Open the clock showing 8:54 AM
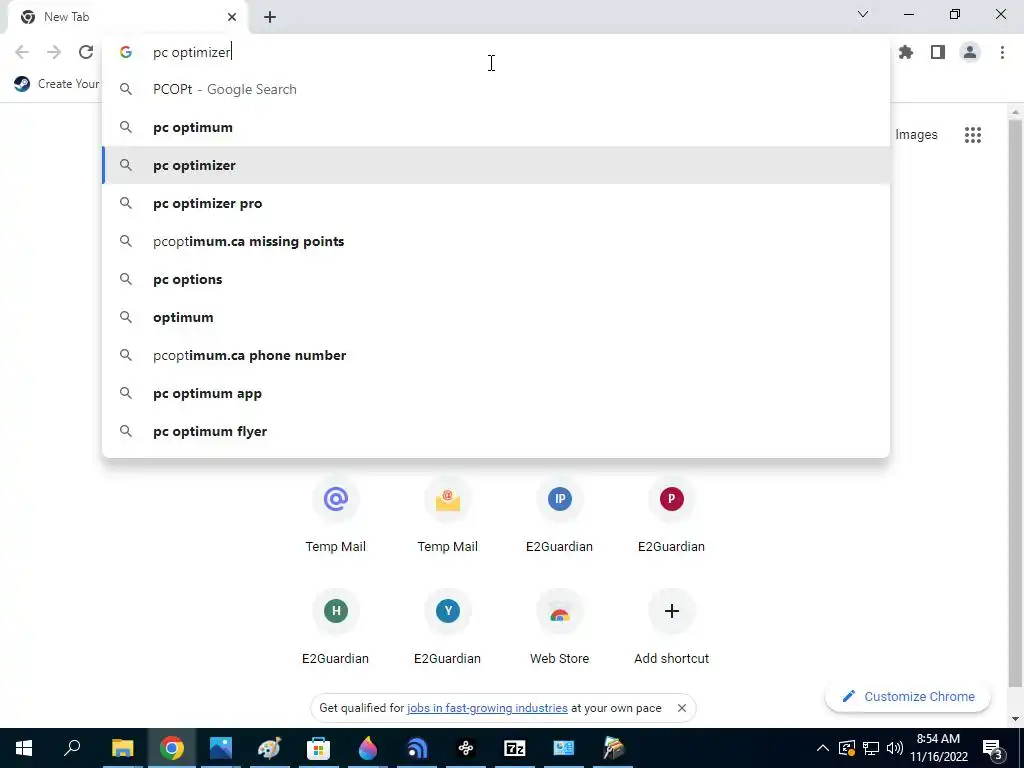 (x=938, y=748)
